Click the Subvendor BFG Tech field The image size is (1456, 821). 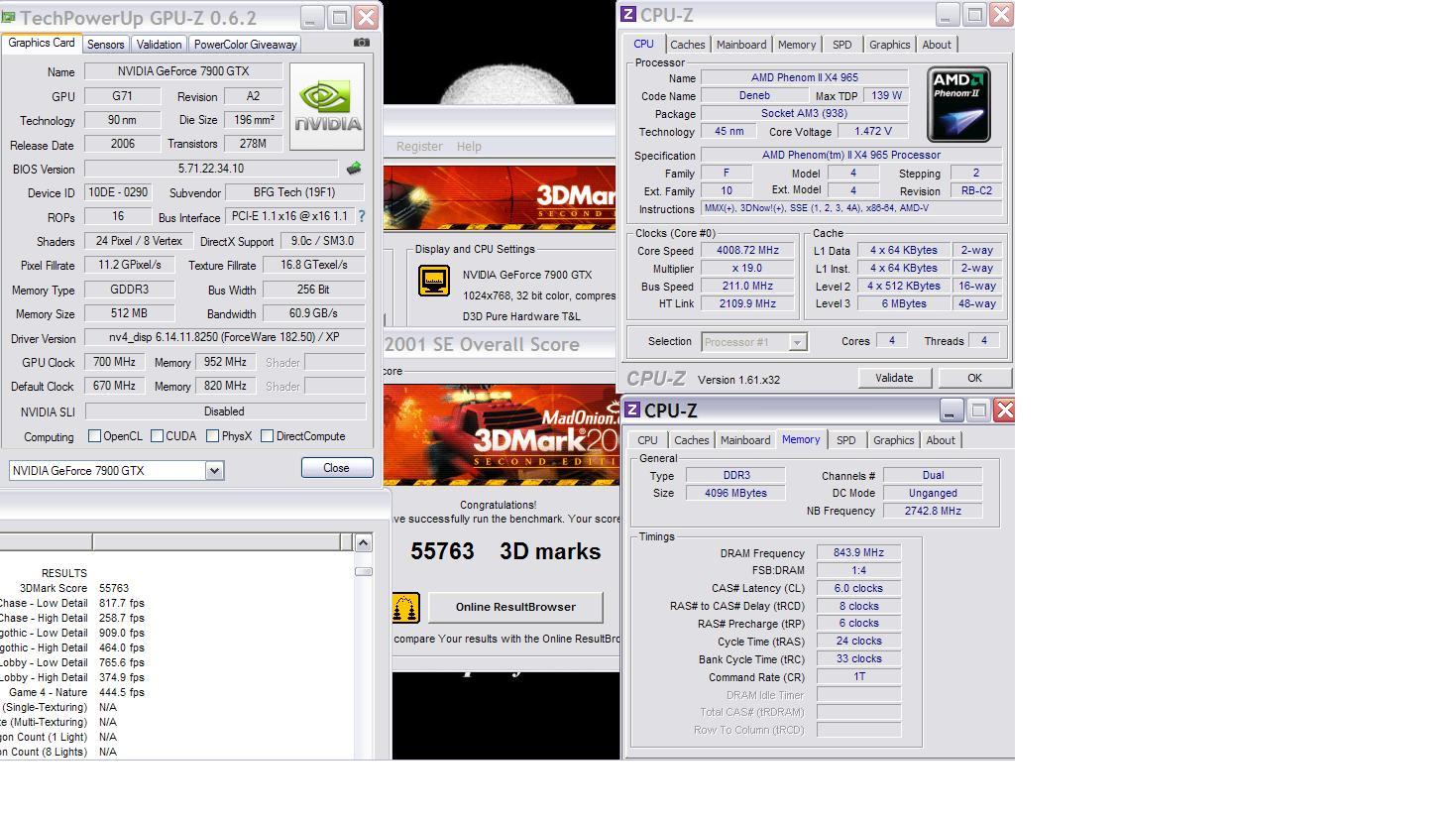294,192
